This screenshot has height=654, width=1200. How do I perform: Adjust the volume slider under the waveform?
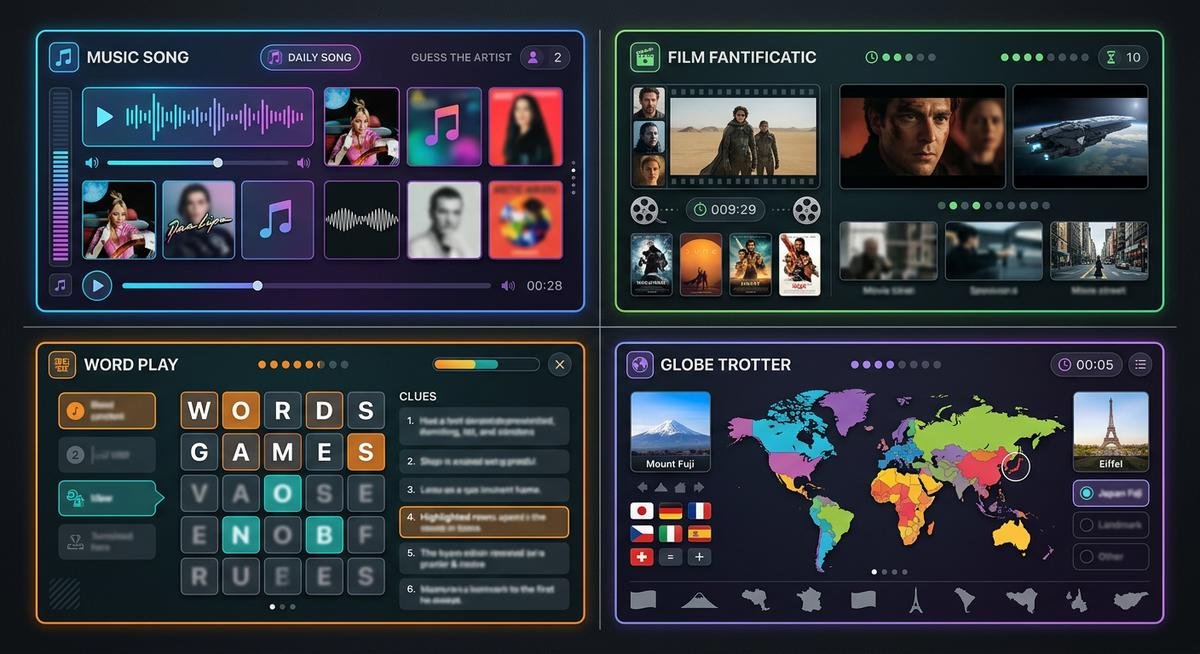coord(198,162)
